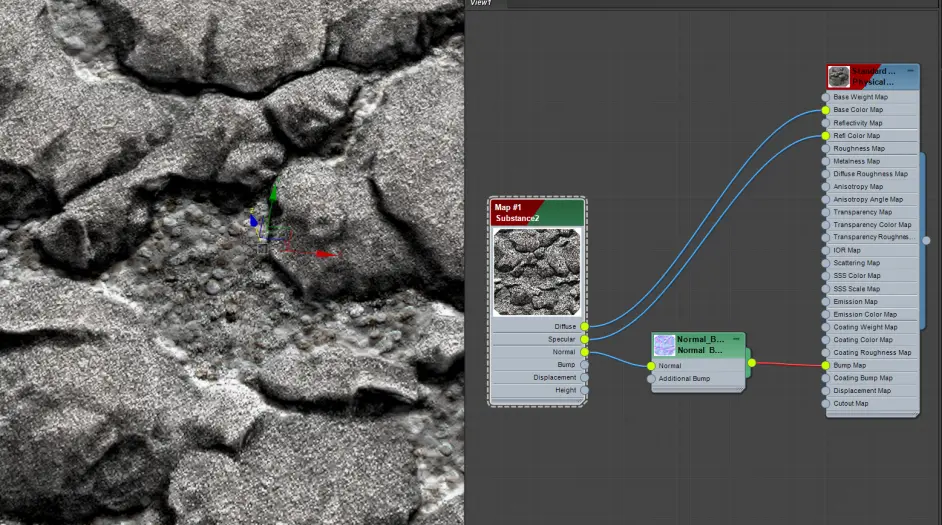Click the Substance2 rock texture preview thumbnail

pos(537,272)
